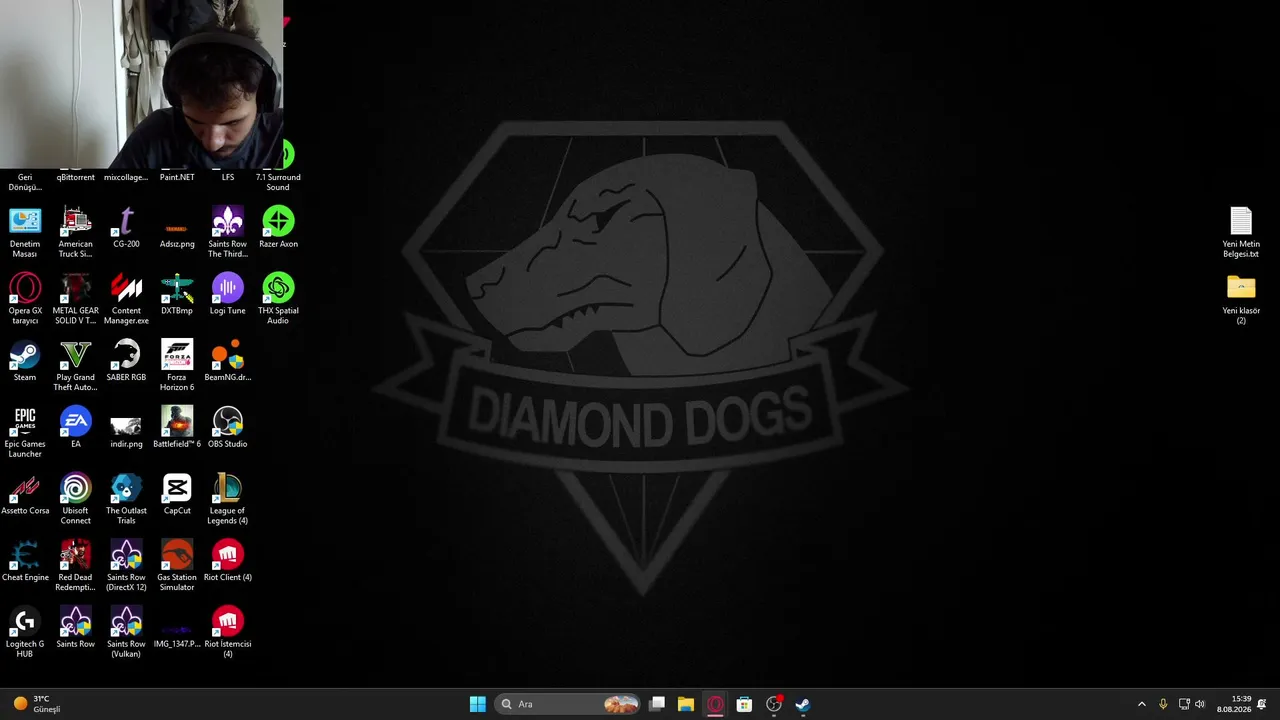Open Task View from the taskbar
Screen dimensions: 1280x720
tap(657, 704)
